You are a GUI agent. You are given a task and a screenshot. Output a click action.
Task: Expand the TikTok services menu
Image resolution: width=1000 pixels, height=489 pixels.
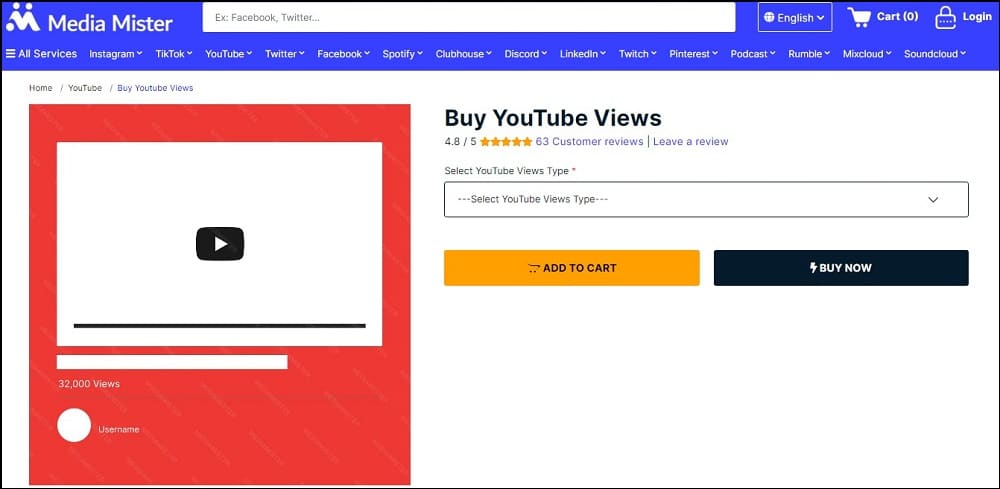click(173, 54)
